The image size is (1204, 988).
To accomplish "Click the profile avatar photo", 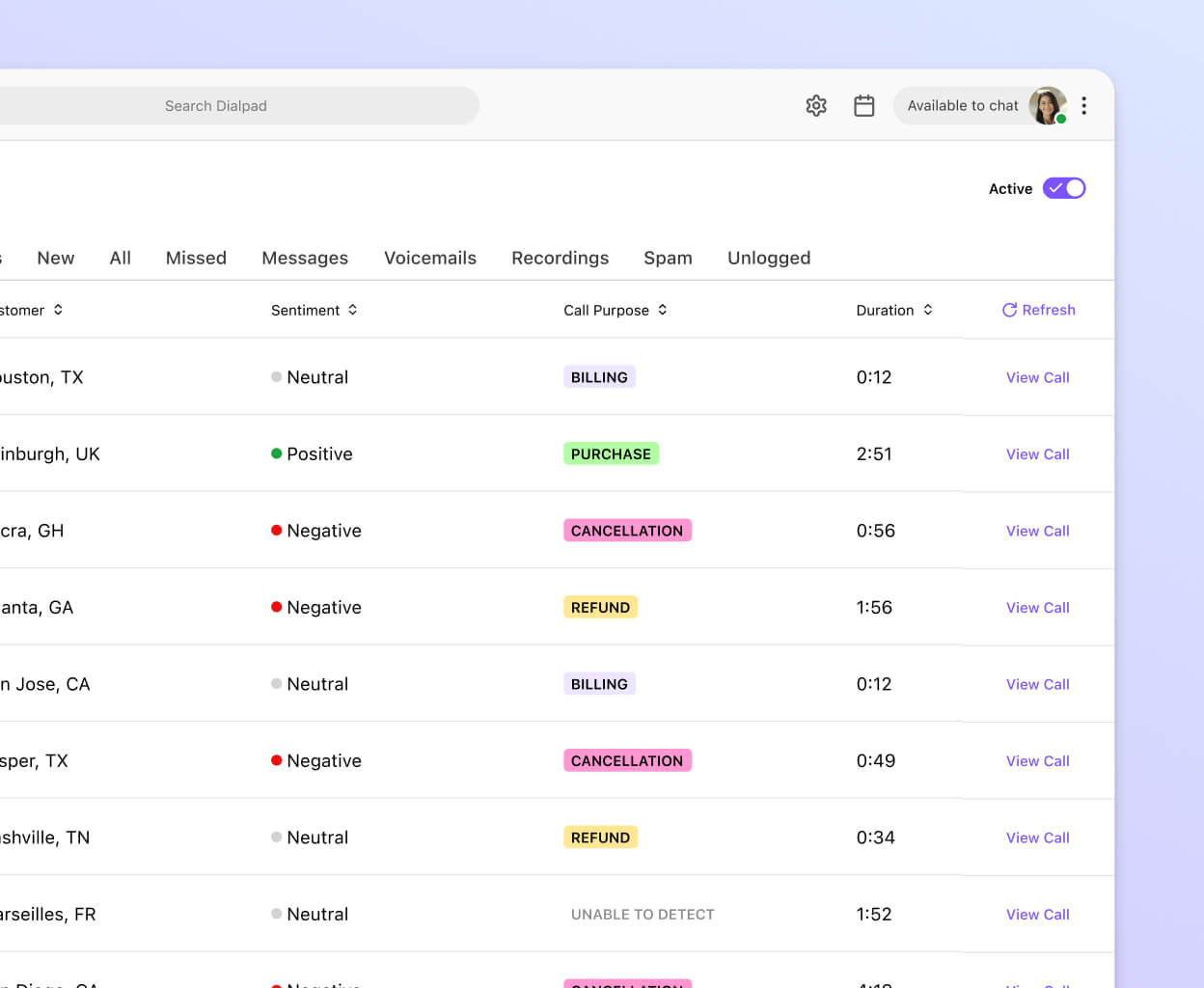I will click(1048, 105).
